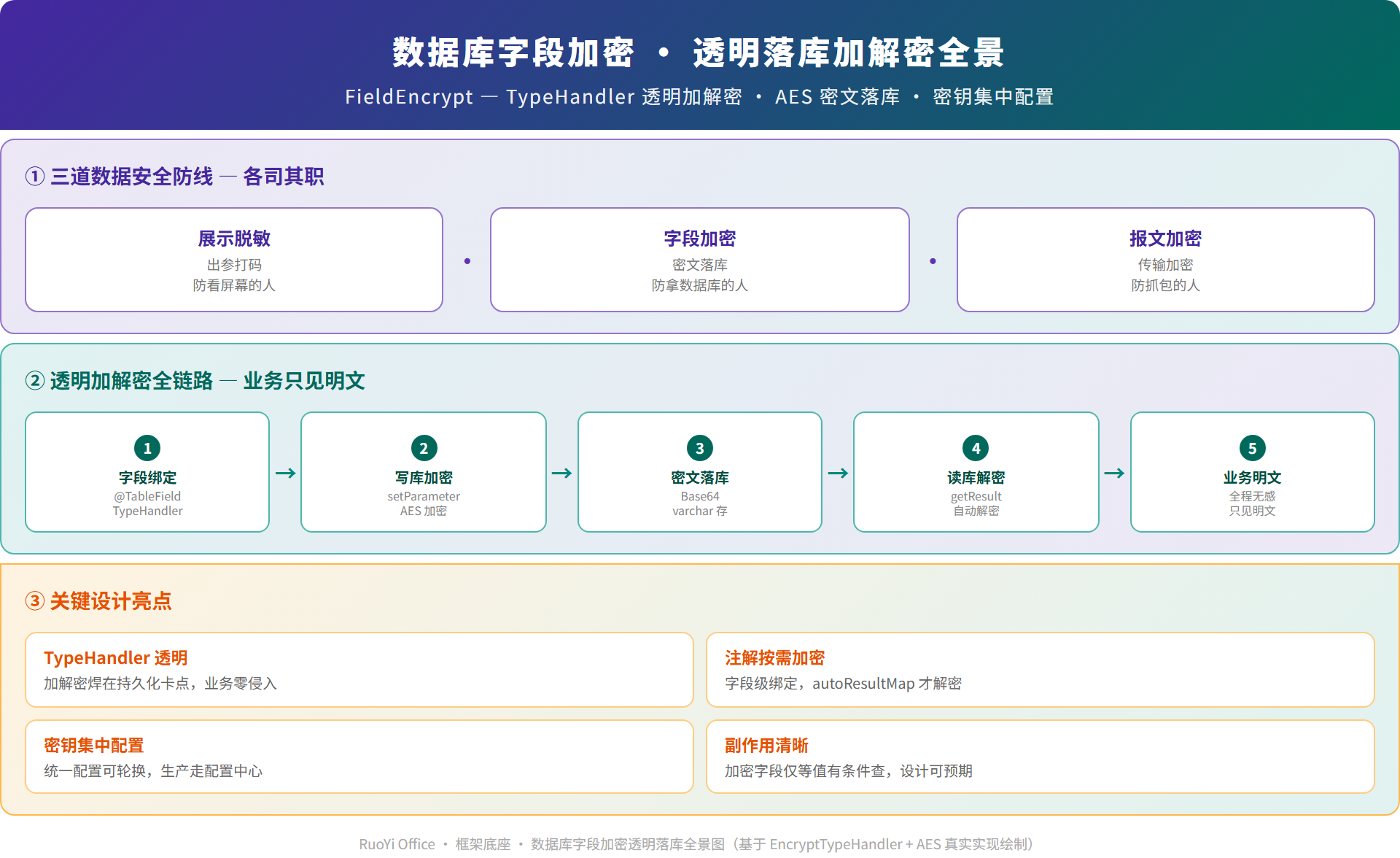Click the step title 写库加密

click(x=424, y=478)
